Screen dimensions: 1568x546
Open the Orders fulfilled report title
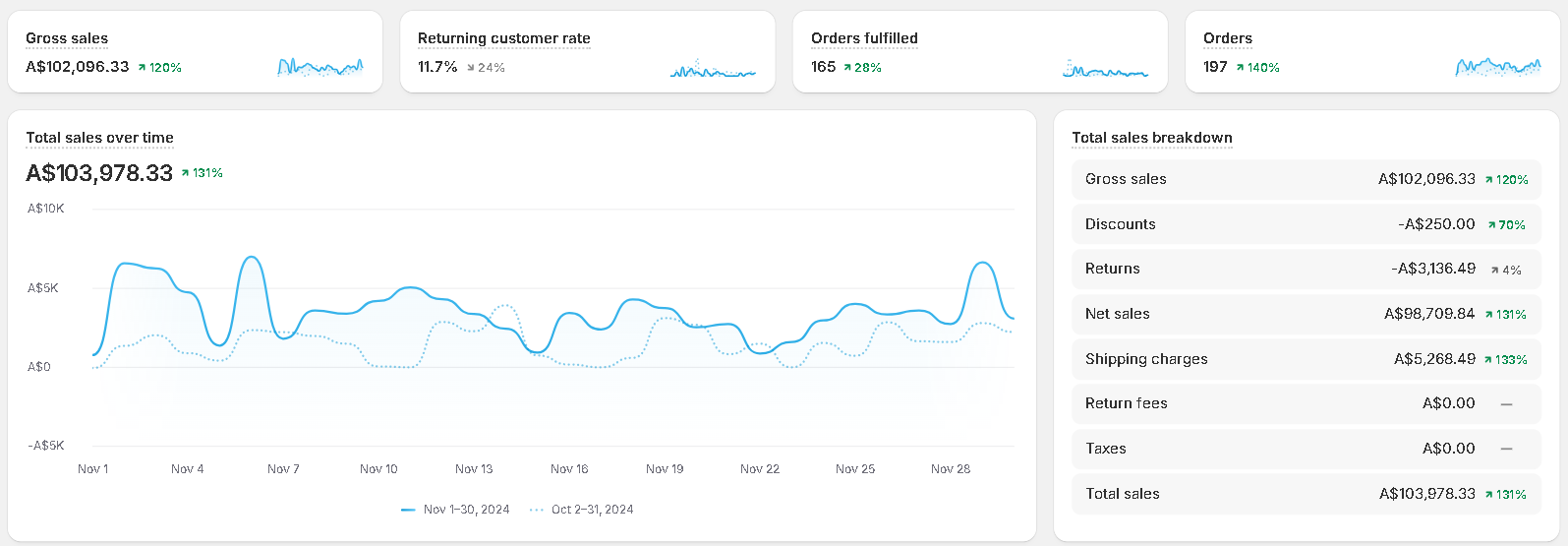tap(864, 38)
